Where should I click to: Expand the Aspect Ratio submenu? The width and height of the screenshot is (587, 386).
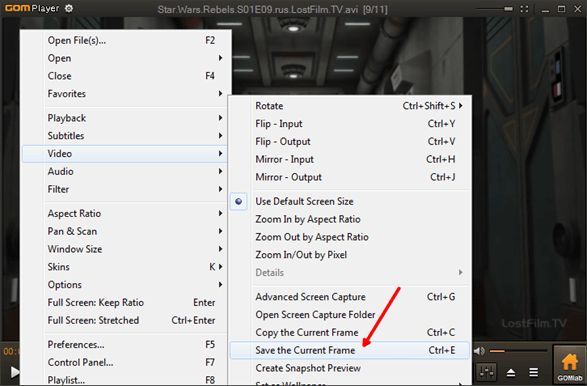point(125,213)
